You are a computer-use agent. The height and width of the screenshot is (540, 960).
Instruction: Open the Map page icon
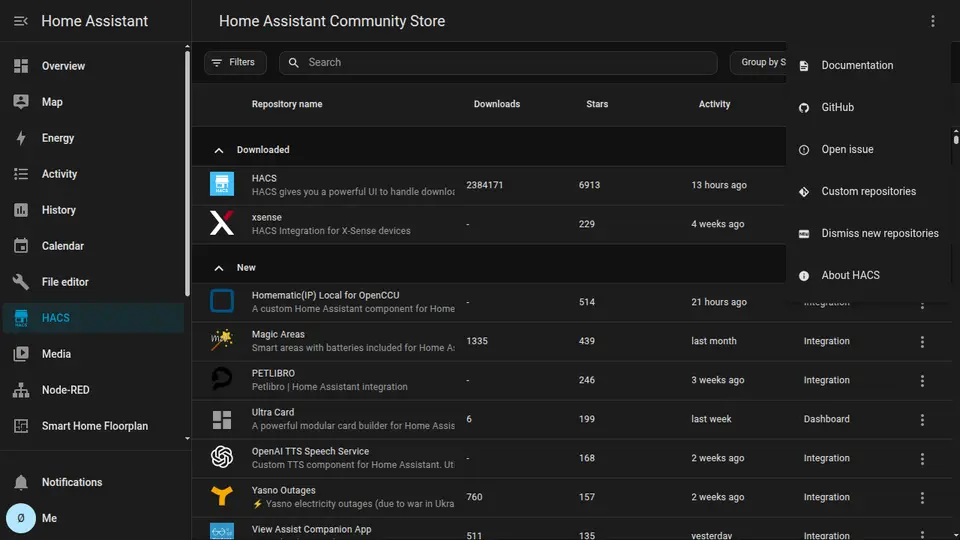coord(21,102)
